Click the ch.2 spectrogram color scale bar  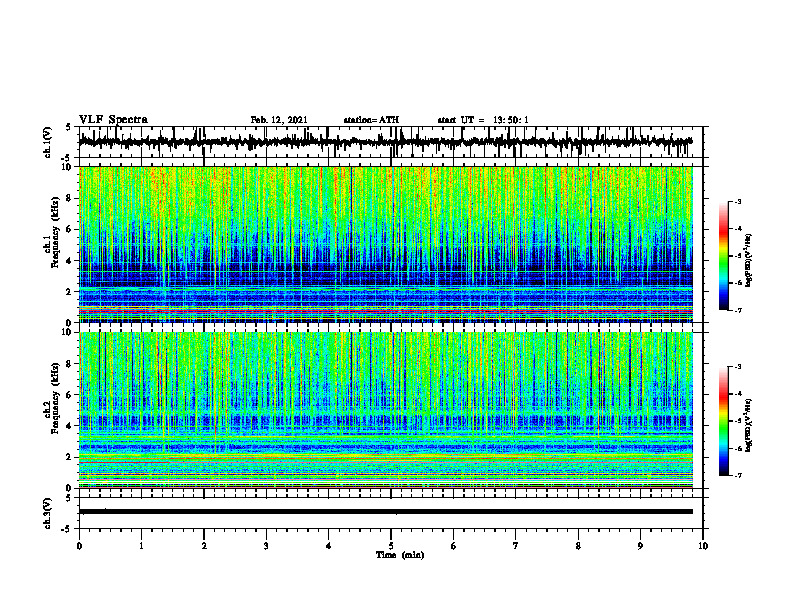click(723, 421)
